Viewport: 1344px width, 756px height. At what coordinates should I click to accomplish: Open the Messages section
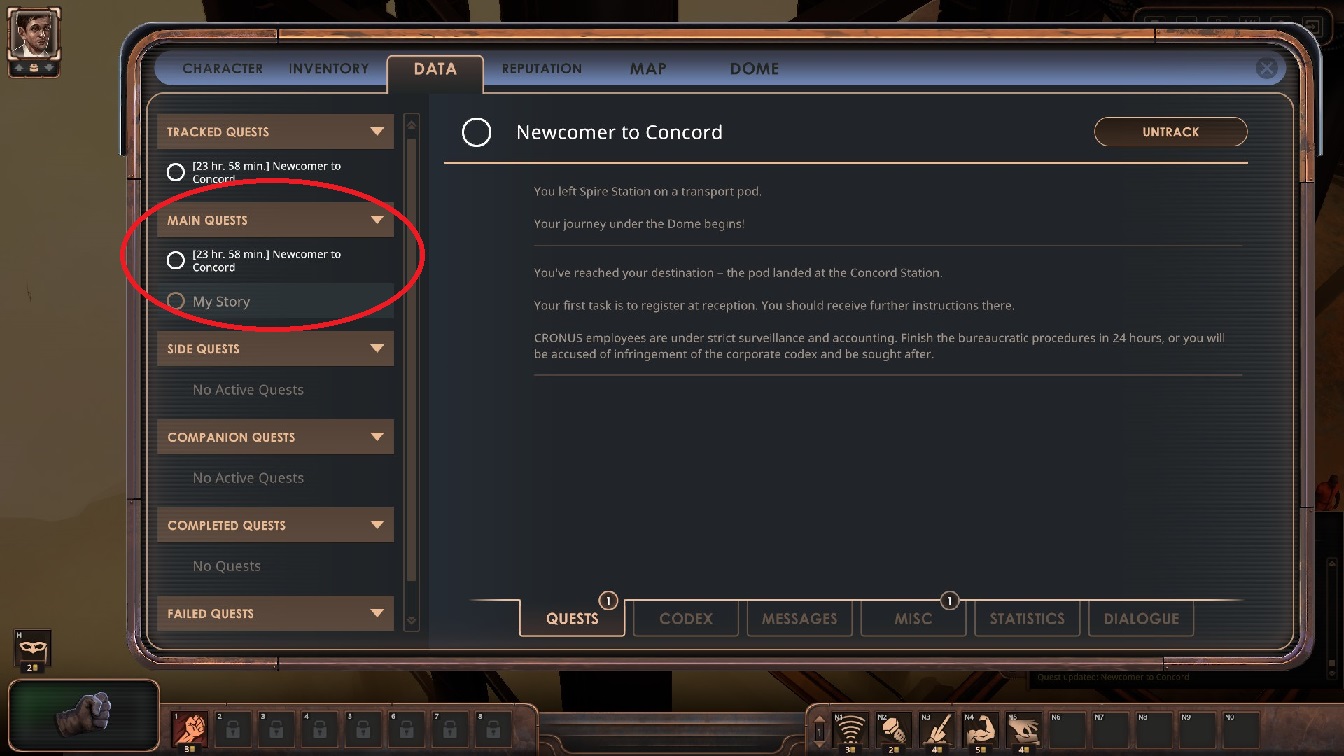pyautogui.click(x=799, y=618)
